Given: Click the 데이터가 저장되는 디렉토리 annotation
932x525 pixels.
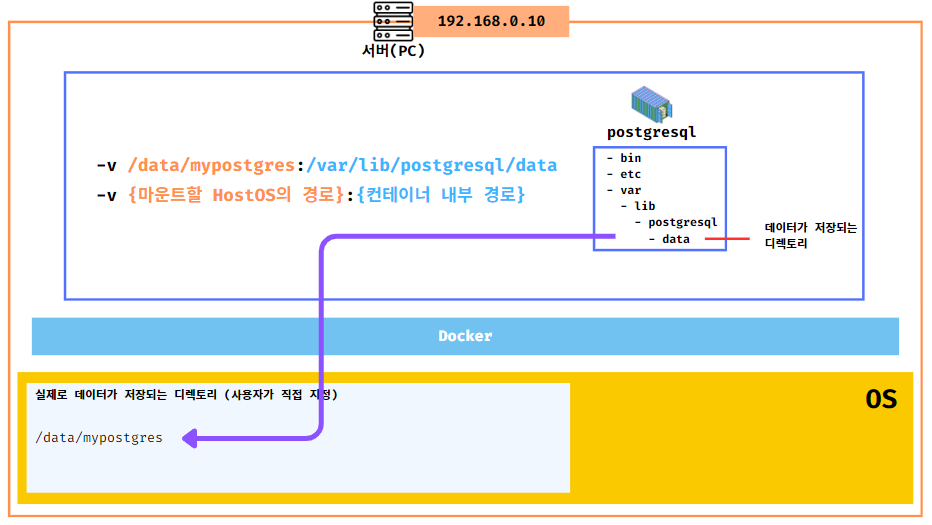Looking at the screenshot, I should click(x=810, y=235).
